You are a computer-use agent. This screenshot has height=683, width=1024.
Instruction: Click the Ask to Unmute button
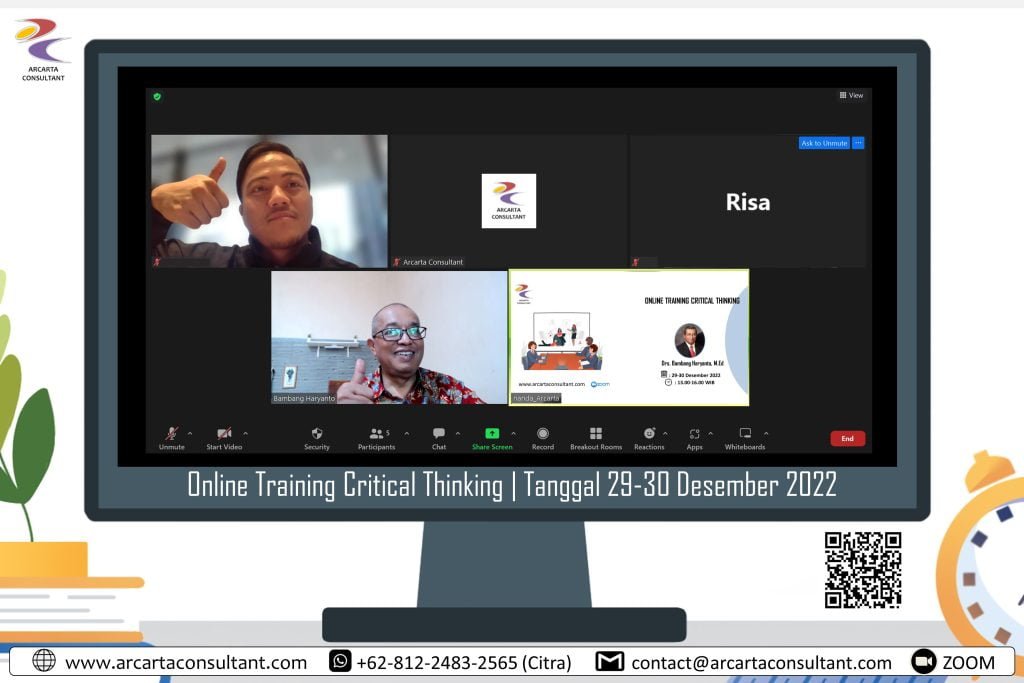tap(824, 143)
